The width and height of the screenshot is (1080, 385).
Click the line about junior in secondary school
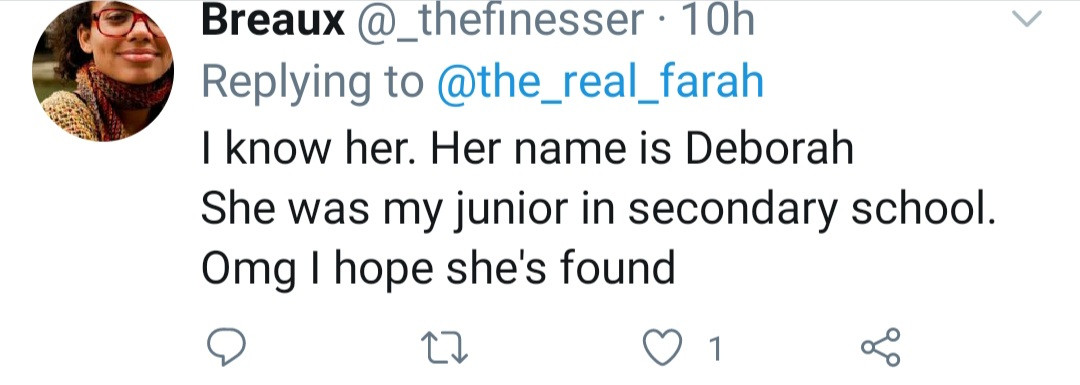pos(599,210)
